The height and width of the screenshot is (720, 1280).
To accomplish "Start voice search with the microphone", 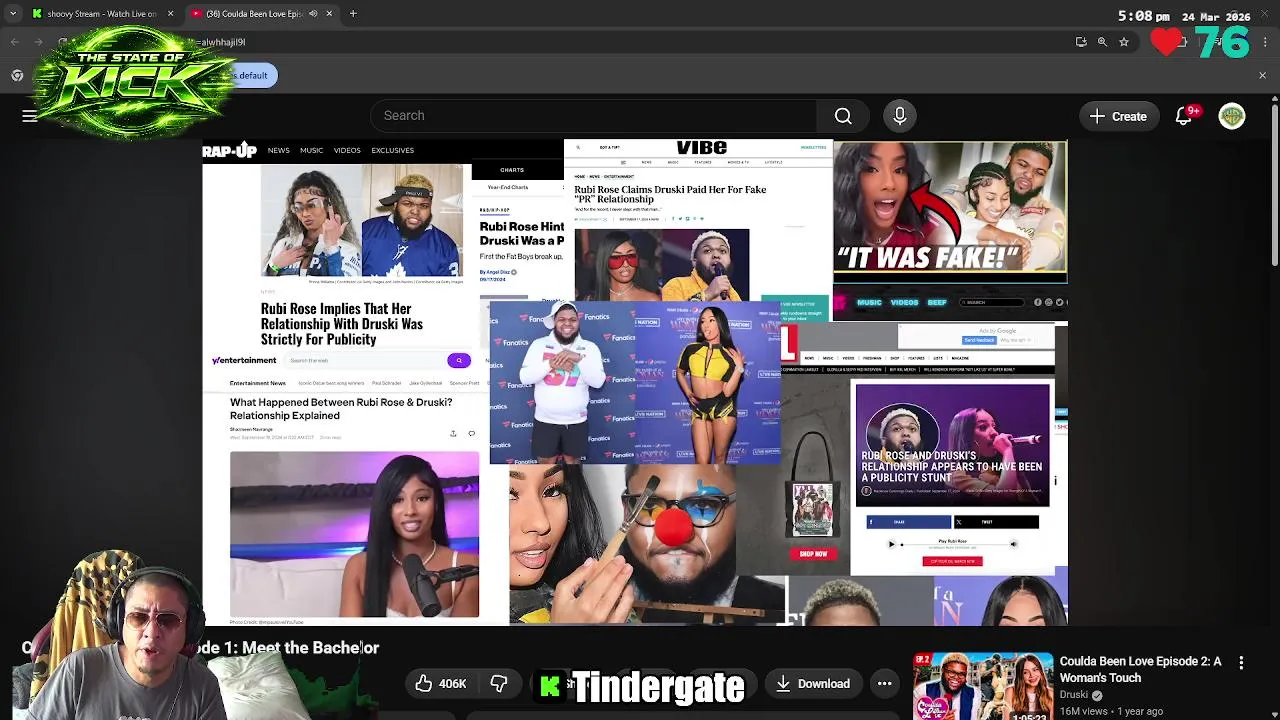I will [x=900, y=116].
